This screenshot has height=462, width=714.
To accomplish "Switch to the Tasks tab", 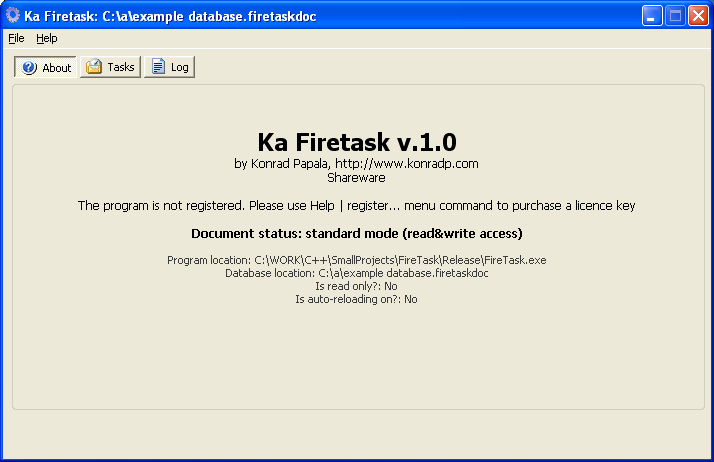I will click(110, 67).
